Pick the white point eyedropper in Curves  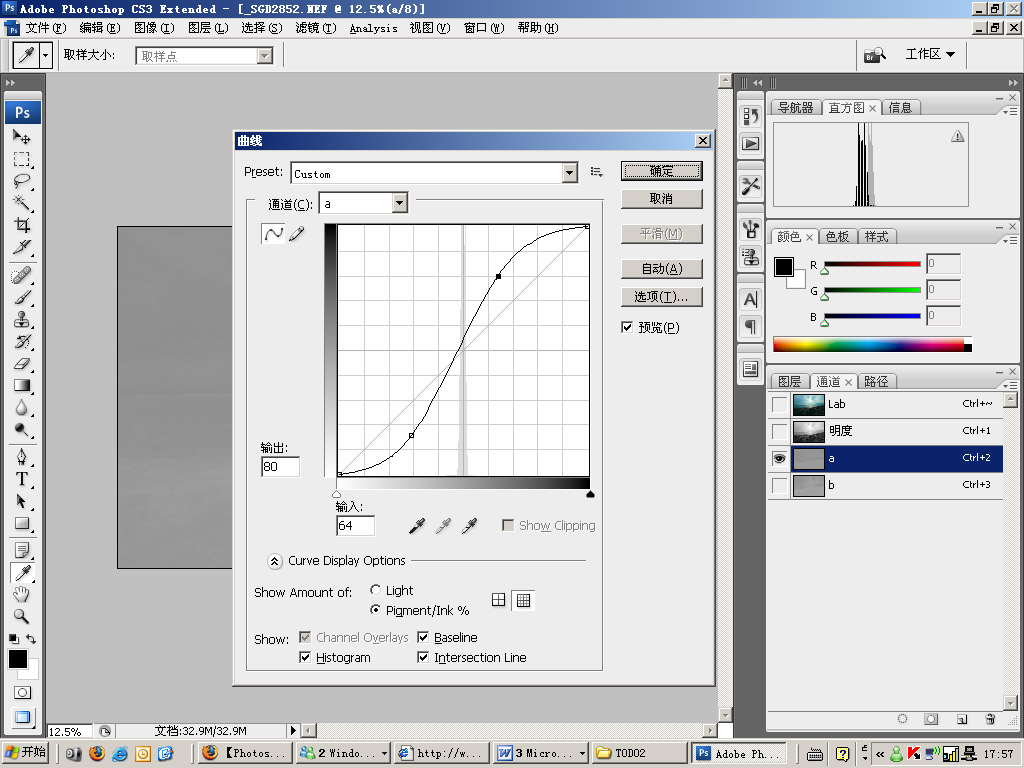[469, 526]
